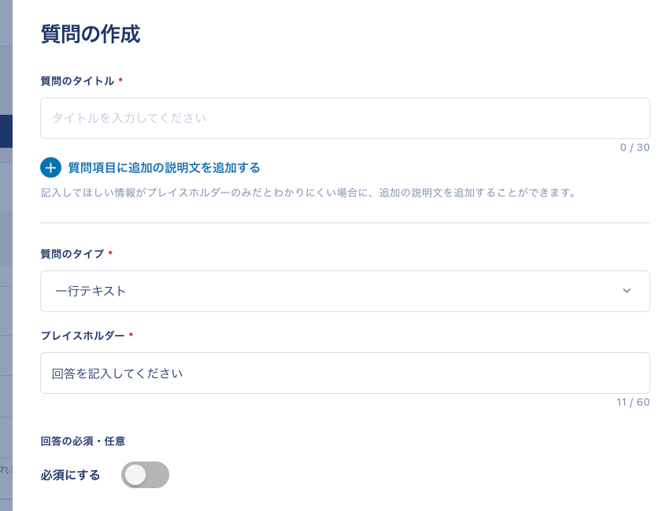Click the 必須にする label text

click(x=70, y=475)
